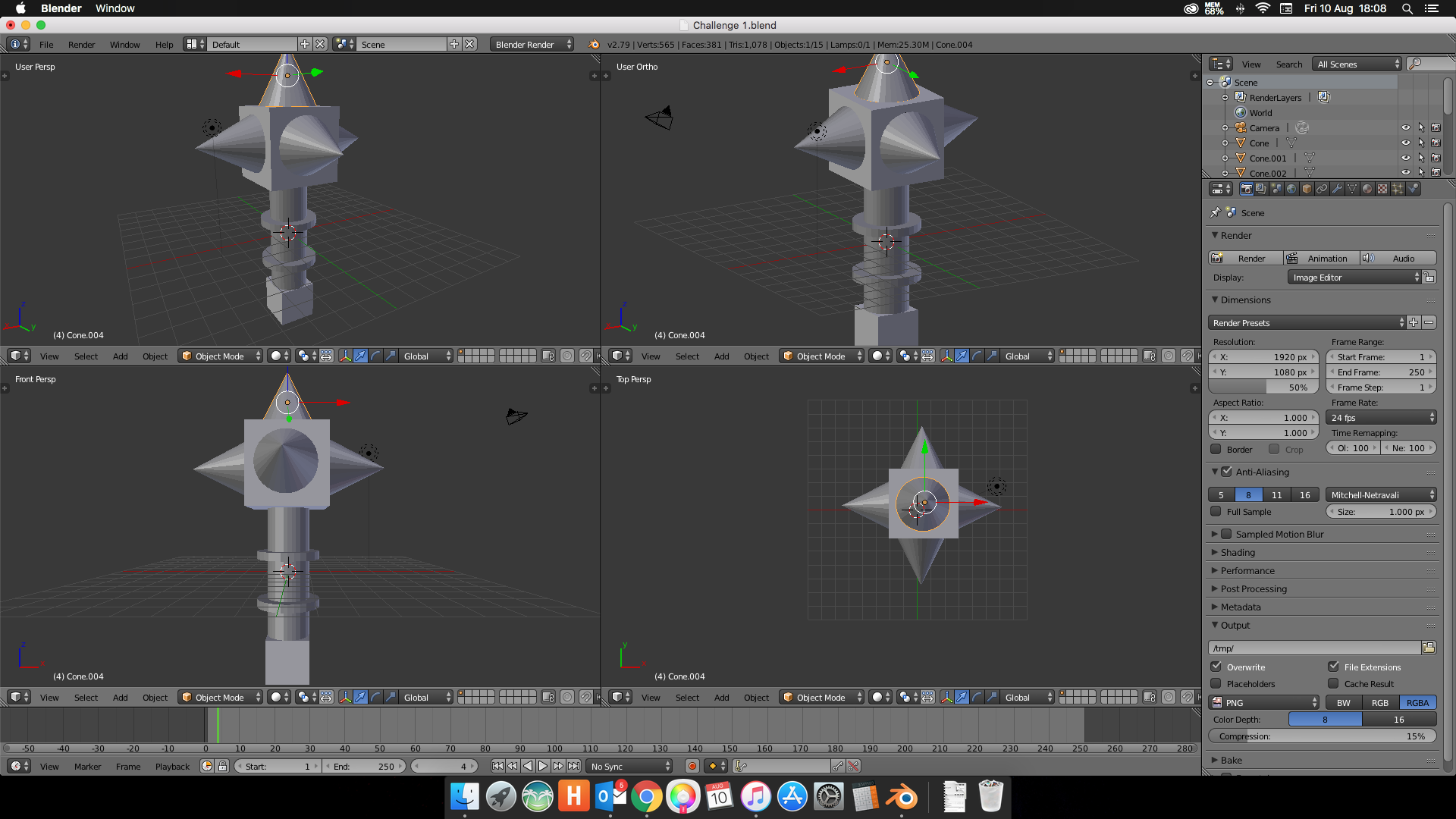Open the Texture properties tab
Screen dimensions: 1456x819
1382,189
